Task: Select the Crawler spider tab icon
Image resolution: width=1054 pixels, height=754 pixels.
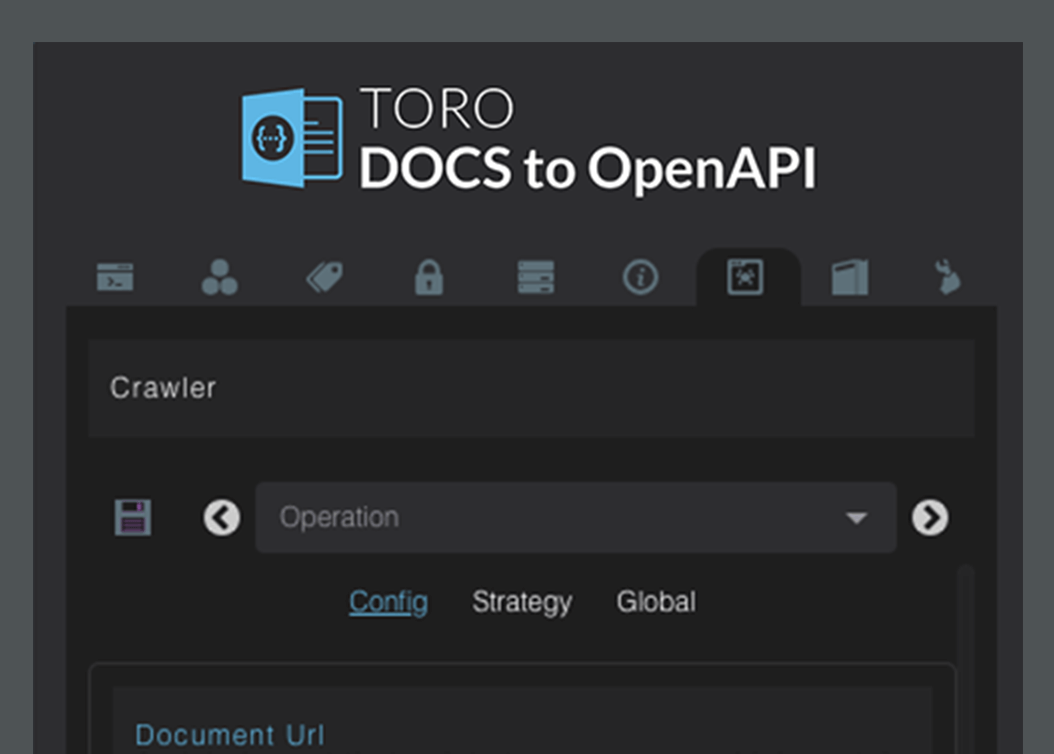Action: click(x=745, y=277)
